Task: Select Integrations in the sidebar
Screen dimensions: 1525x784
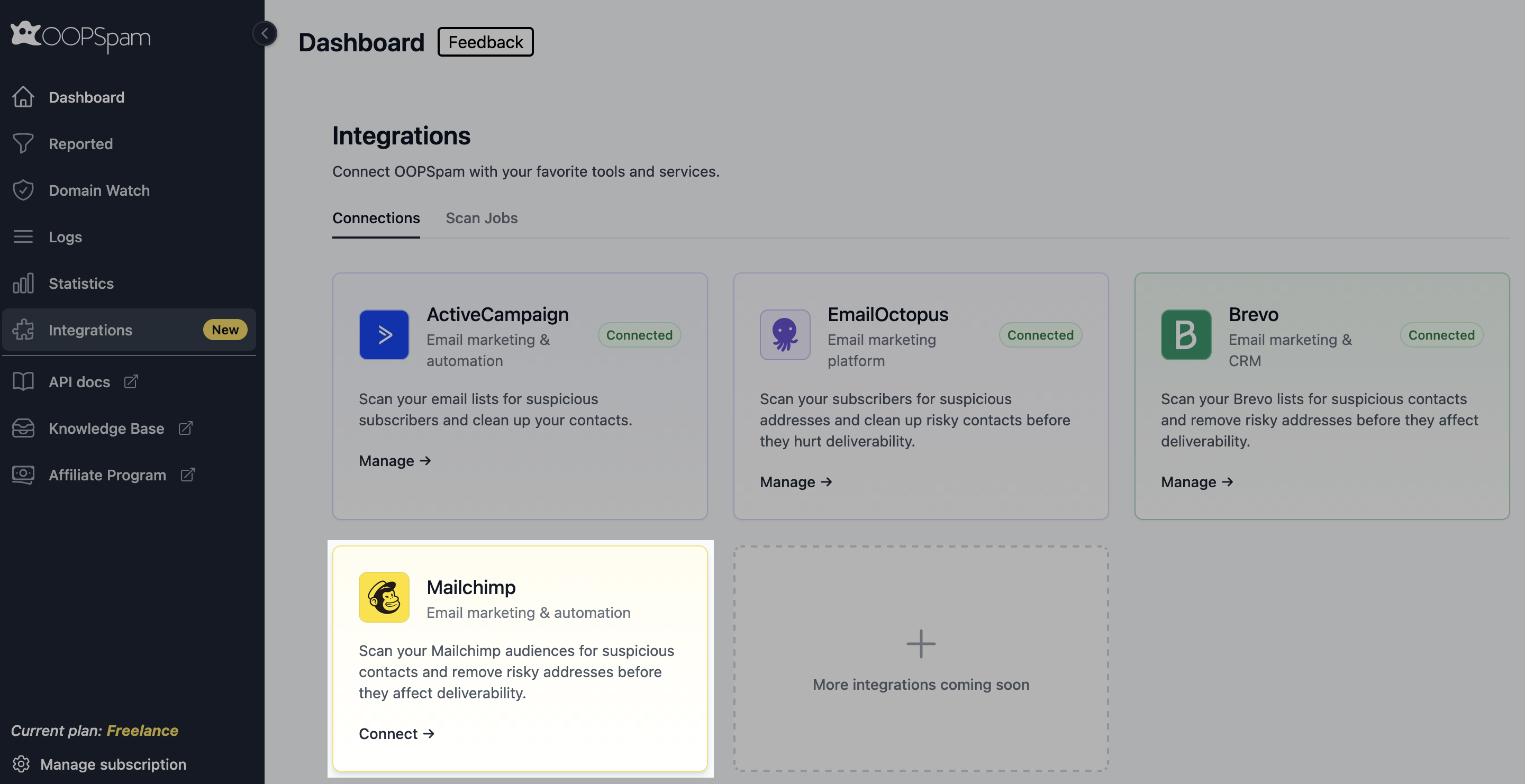Action: coord(129,330)
